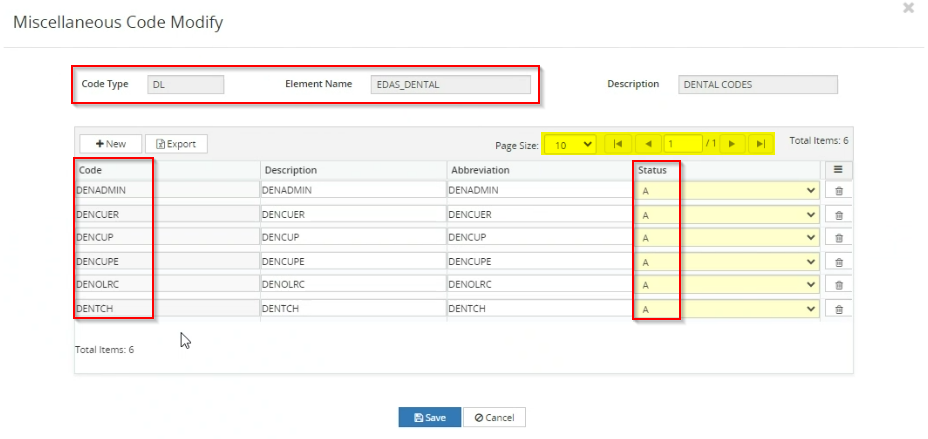Screen dimensions: 928x439
Task: Edit Abbreviation cell of DENOLRC row
Action: tap(540, 285)
